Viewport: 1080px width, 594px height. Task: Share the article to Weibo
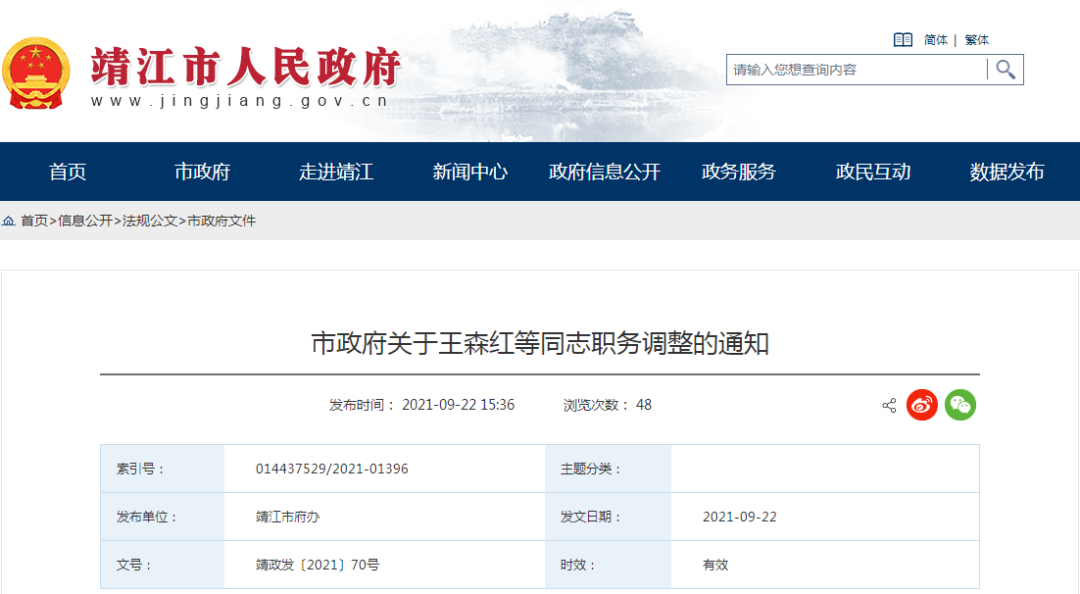point(922,404)
